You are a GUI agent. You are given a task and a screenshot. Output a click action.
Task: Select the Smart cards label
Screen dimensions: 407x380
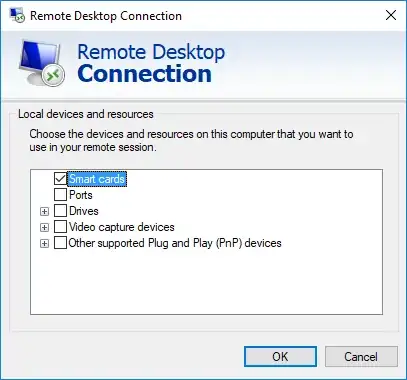coord(97,179)
